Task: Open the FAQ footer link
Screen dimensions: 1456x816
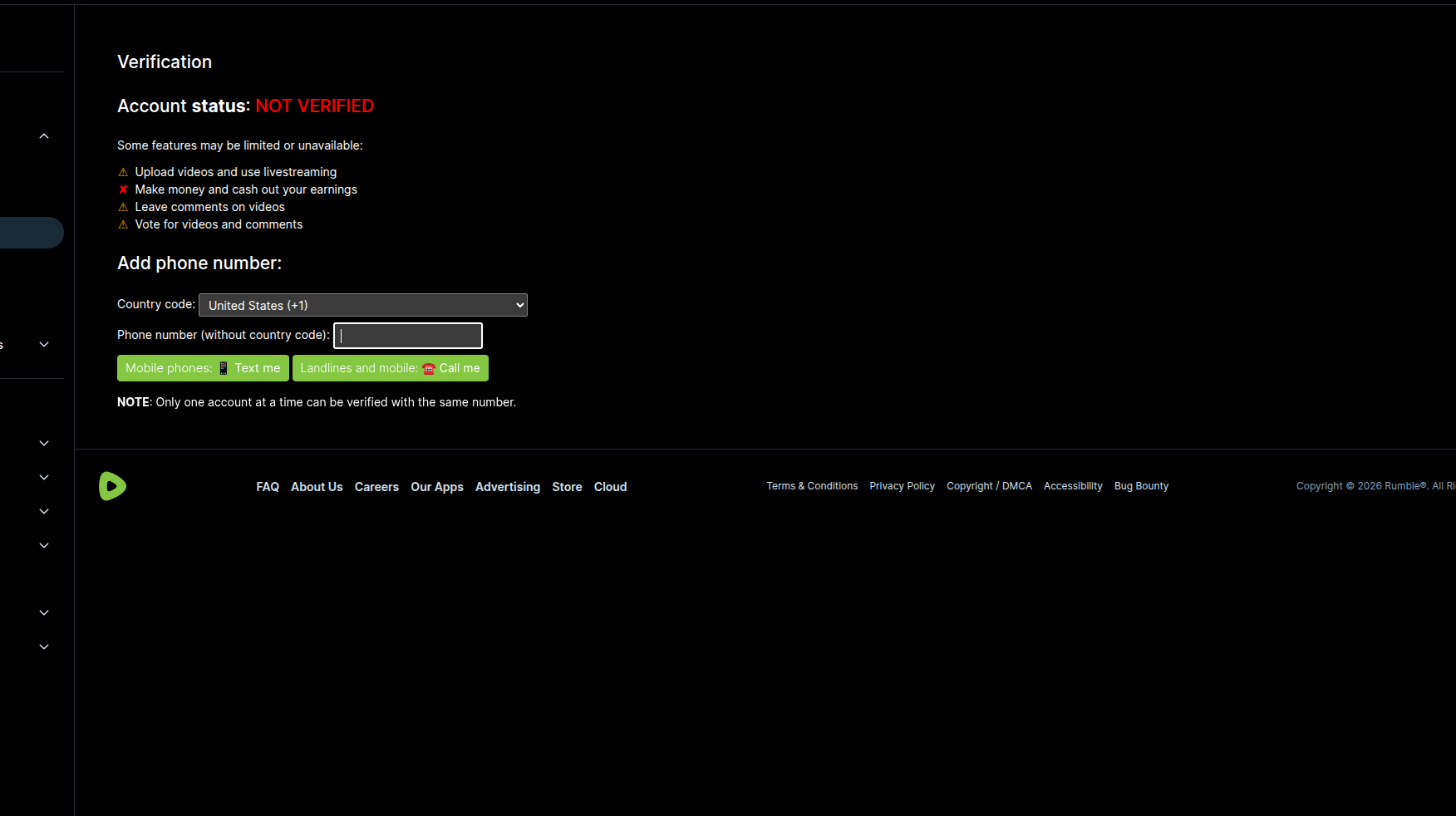Action: coord(268,487)
